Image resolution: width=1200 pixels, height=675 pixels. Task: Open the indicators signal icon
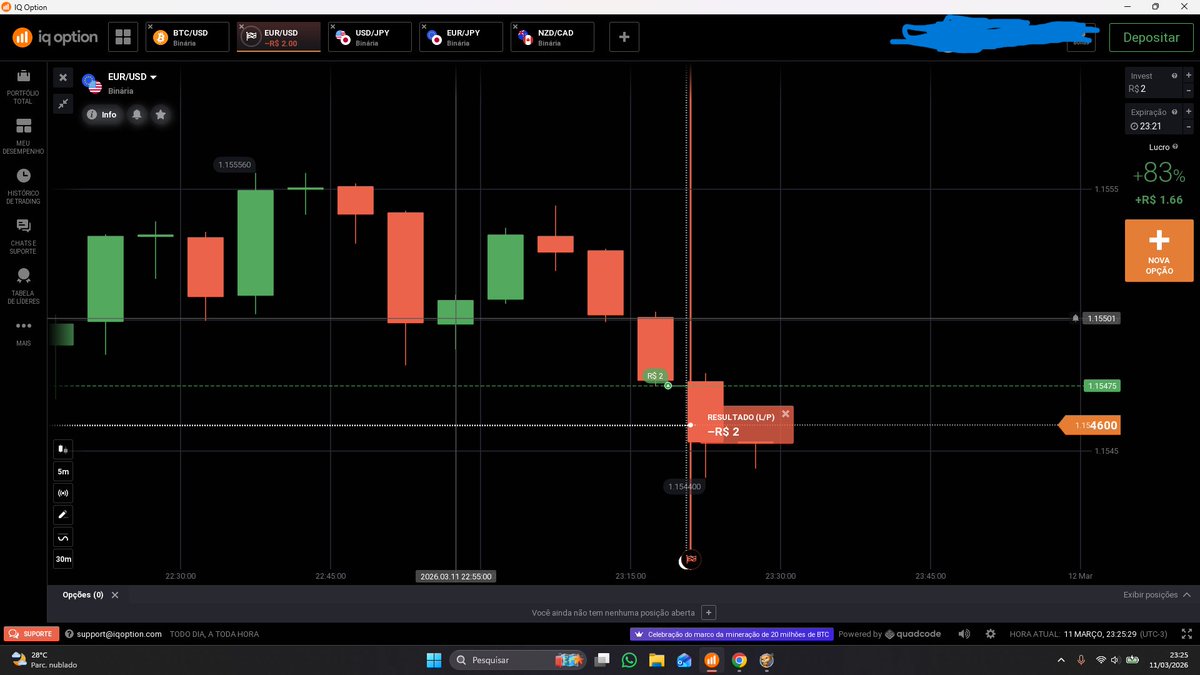tap(63, 493)
